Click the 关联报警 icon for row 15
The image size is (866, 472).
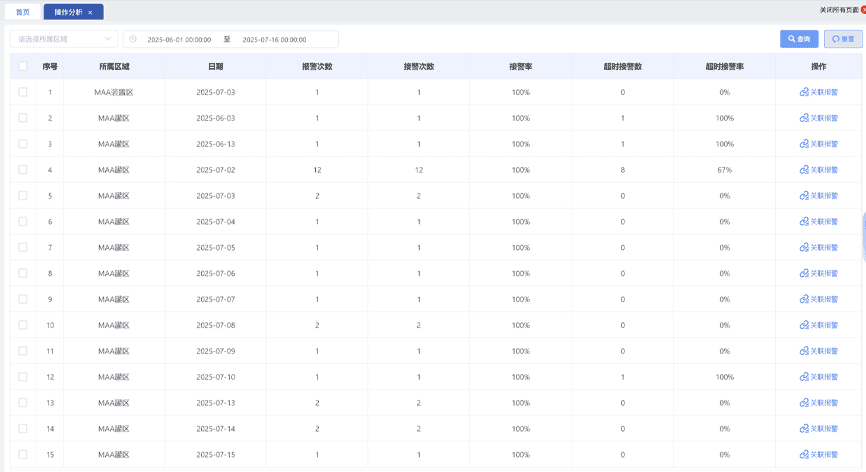(x=804, y=455)
